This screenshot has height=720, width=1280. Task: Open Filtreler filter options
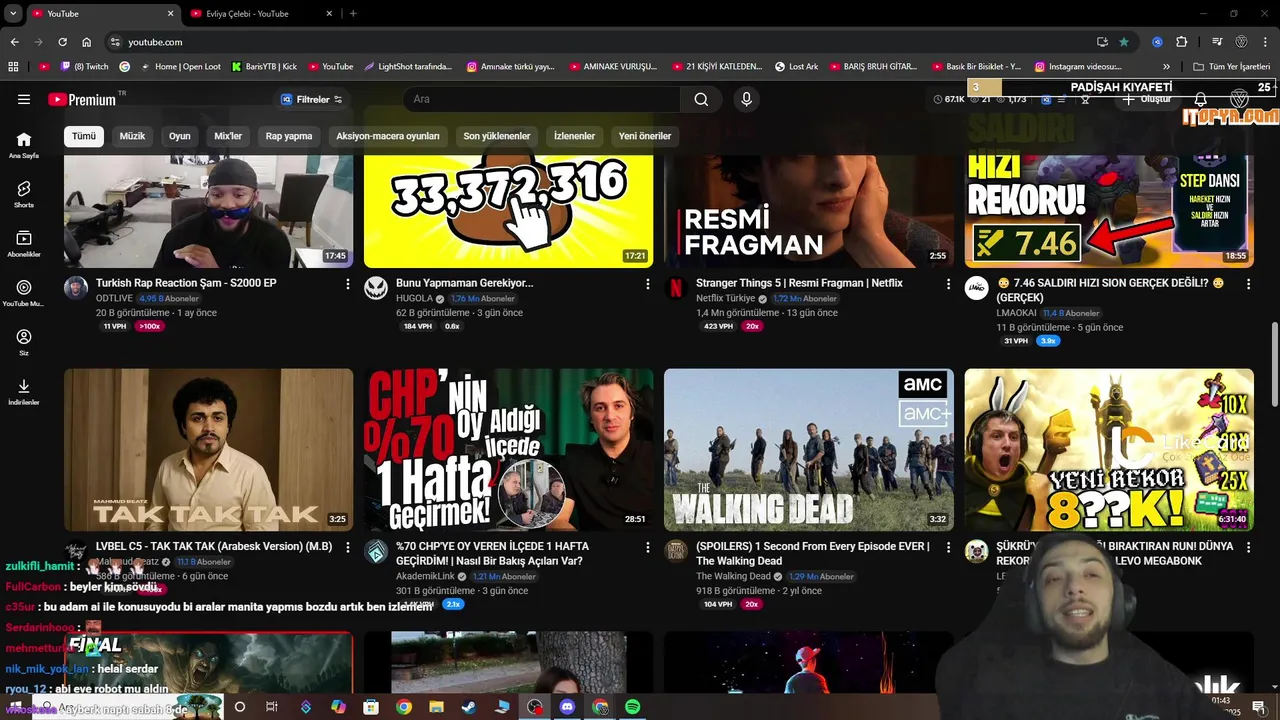click(311, 99)
